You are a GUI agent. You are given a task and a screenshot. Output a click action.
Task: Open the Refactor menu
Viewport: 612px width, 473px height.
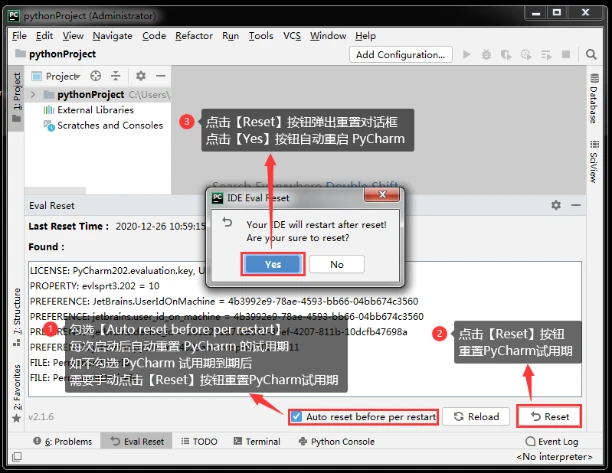193,35
